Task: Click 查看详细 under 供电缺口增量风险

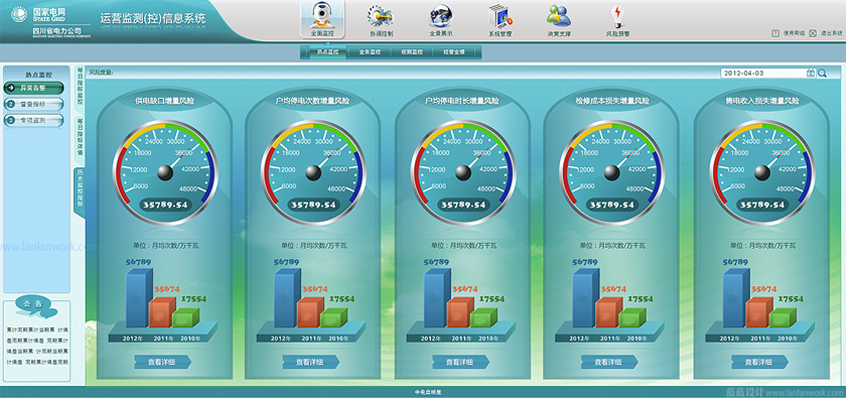Action: [x=163, y=362]
